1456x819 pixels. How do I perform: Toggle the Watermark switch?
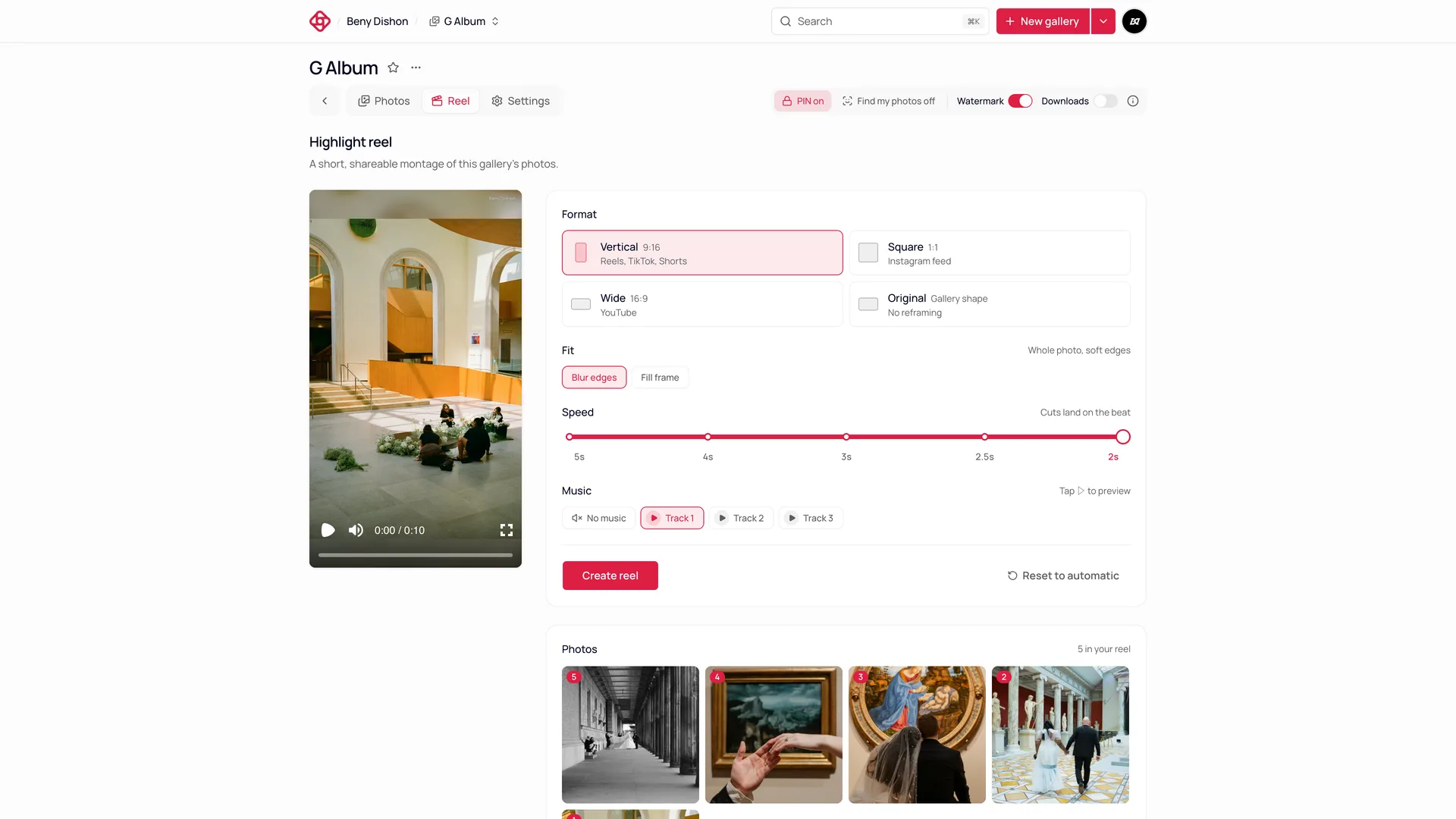[x=1021, y=101]
